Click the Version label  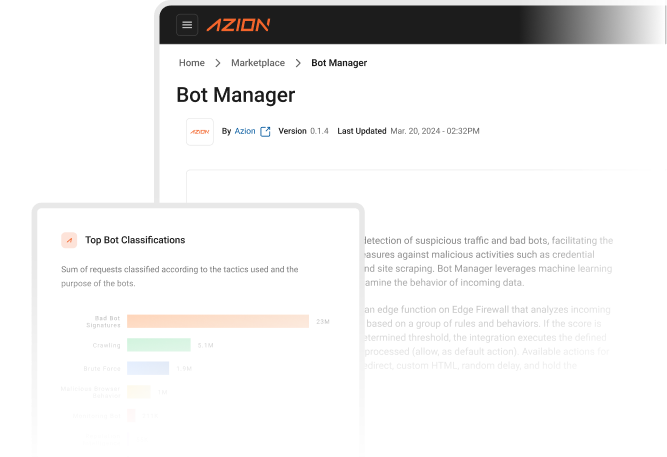(292, 131)
